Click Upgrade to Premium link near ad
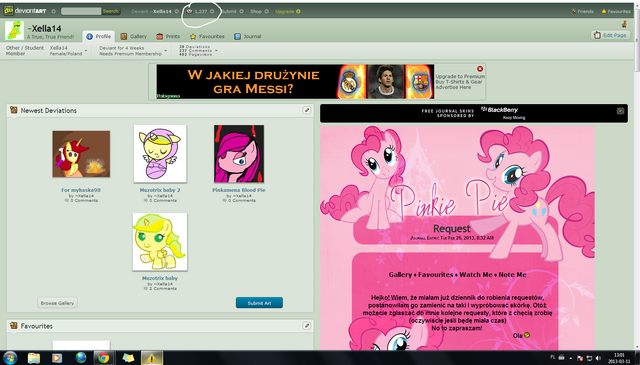The image size is (640, 365). [x=460, y=76]
